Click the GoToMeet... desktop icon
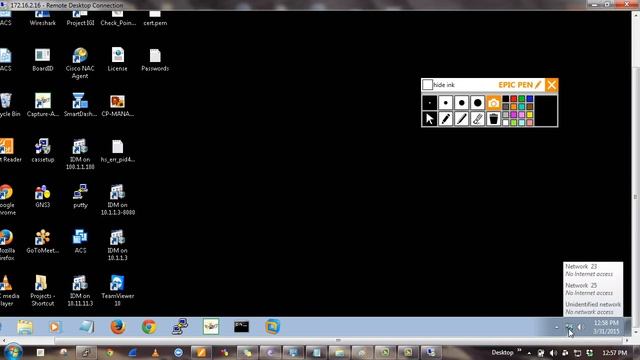This screenshot has width=640, height=360. point(42,242)
